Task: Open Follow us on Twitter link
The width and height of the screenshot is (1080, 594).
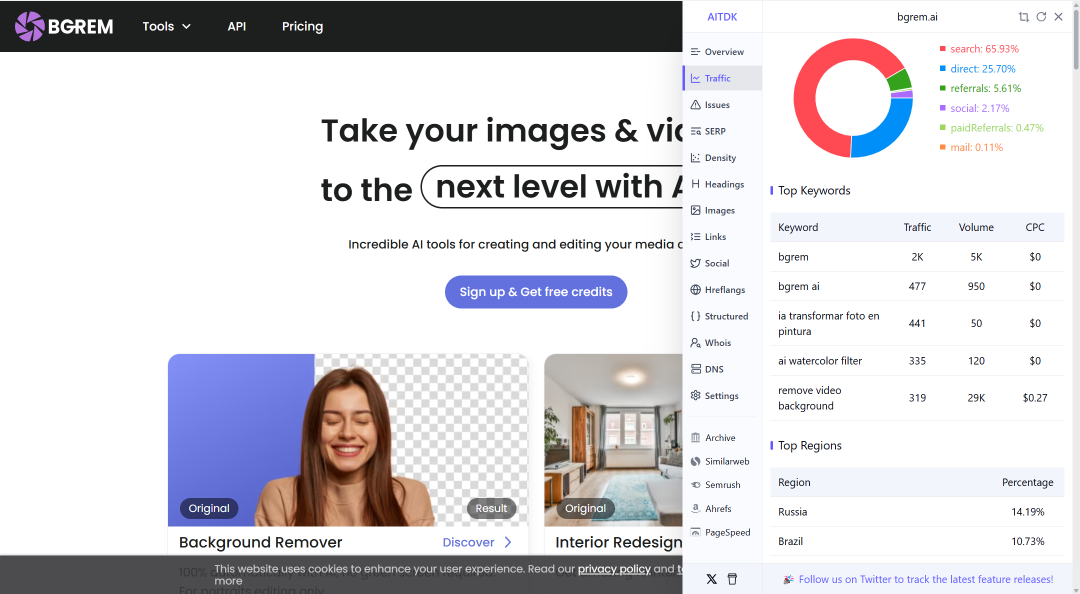Action: point(925,580)
